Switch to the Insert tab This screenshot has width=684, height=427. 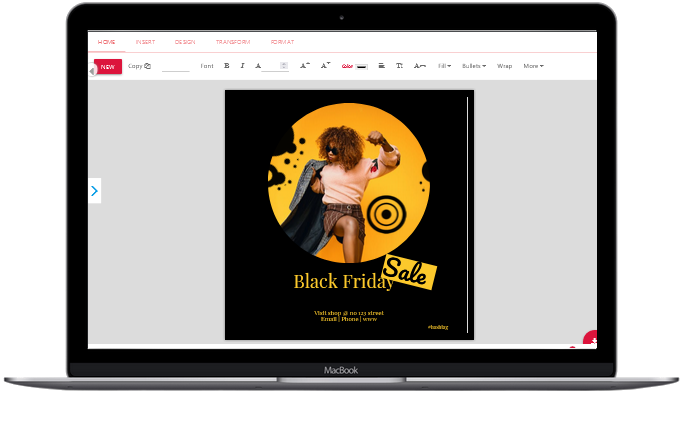(x=145, y=42)
